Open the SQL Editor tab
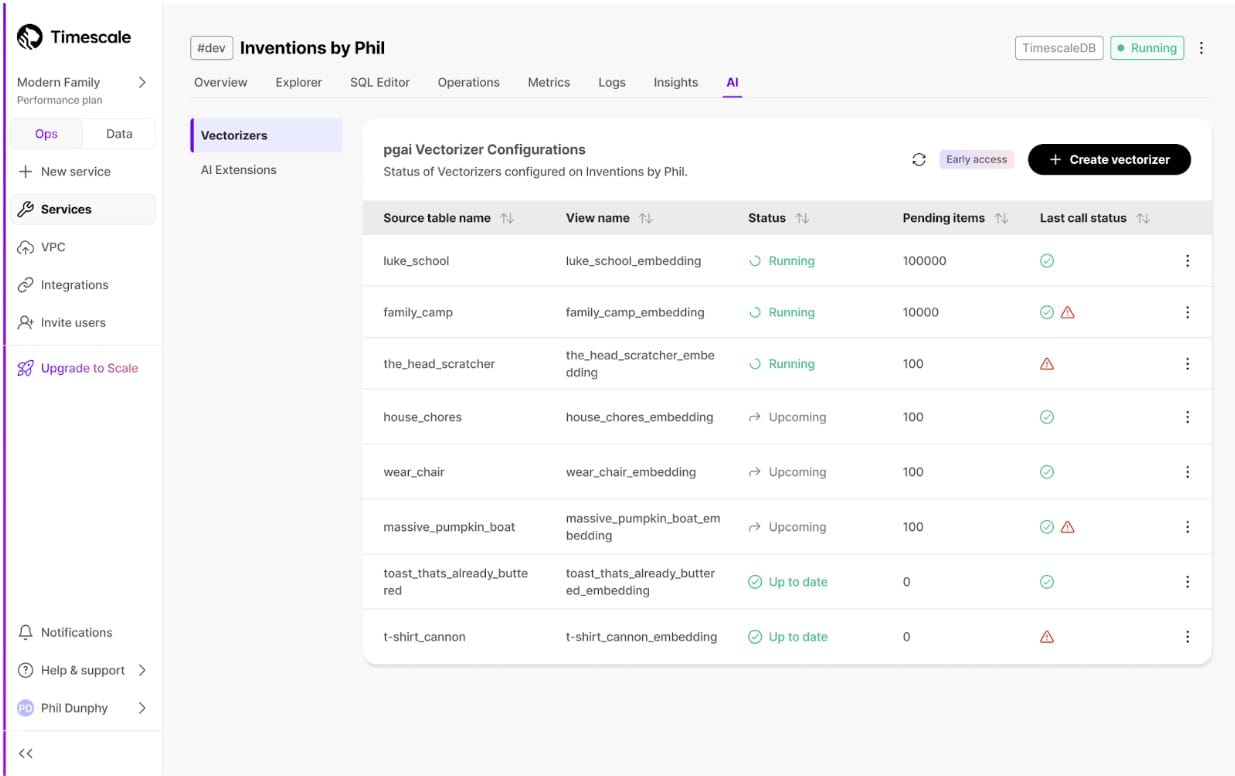This screenshot has width=1235, height=776. click(x=379, y=82)
